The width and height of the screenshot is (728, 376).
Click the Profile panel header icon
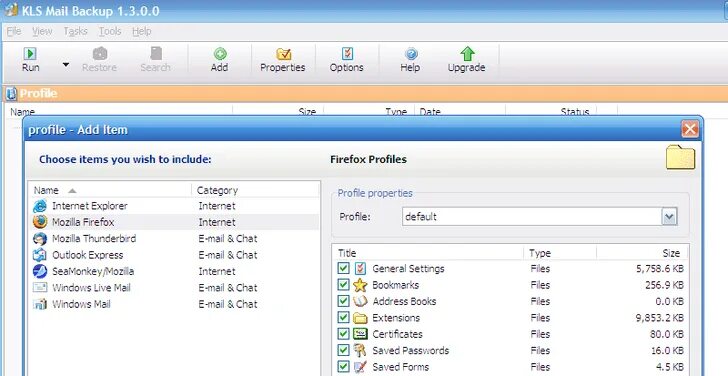coord(11,93)
